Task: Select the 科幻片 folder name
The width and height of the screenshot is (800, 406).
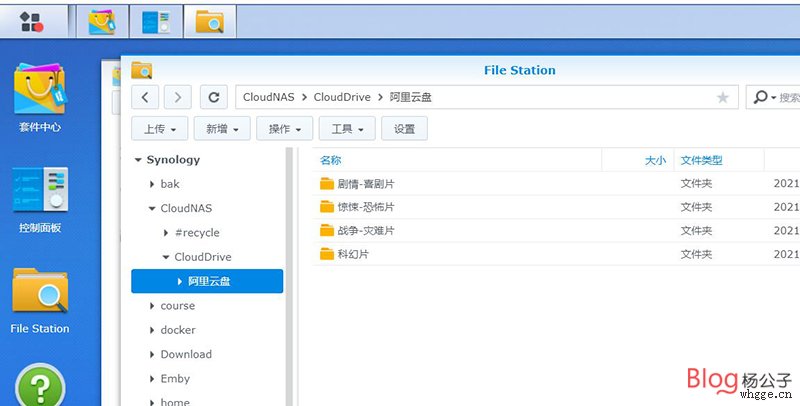Action: point(353,254)
